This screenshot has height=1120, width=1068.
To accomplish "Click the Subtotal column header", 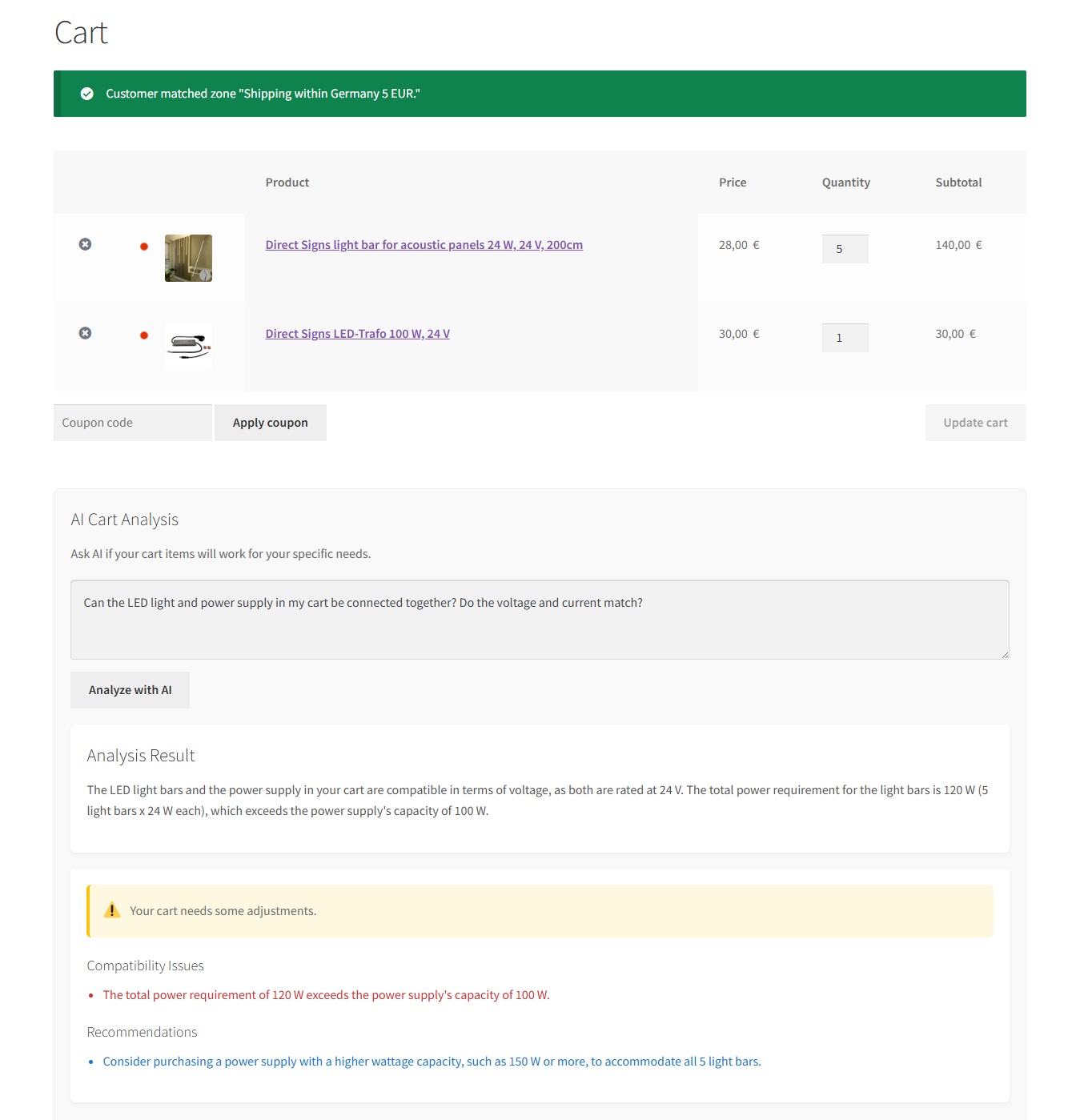I will click(958, 183).
